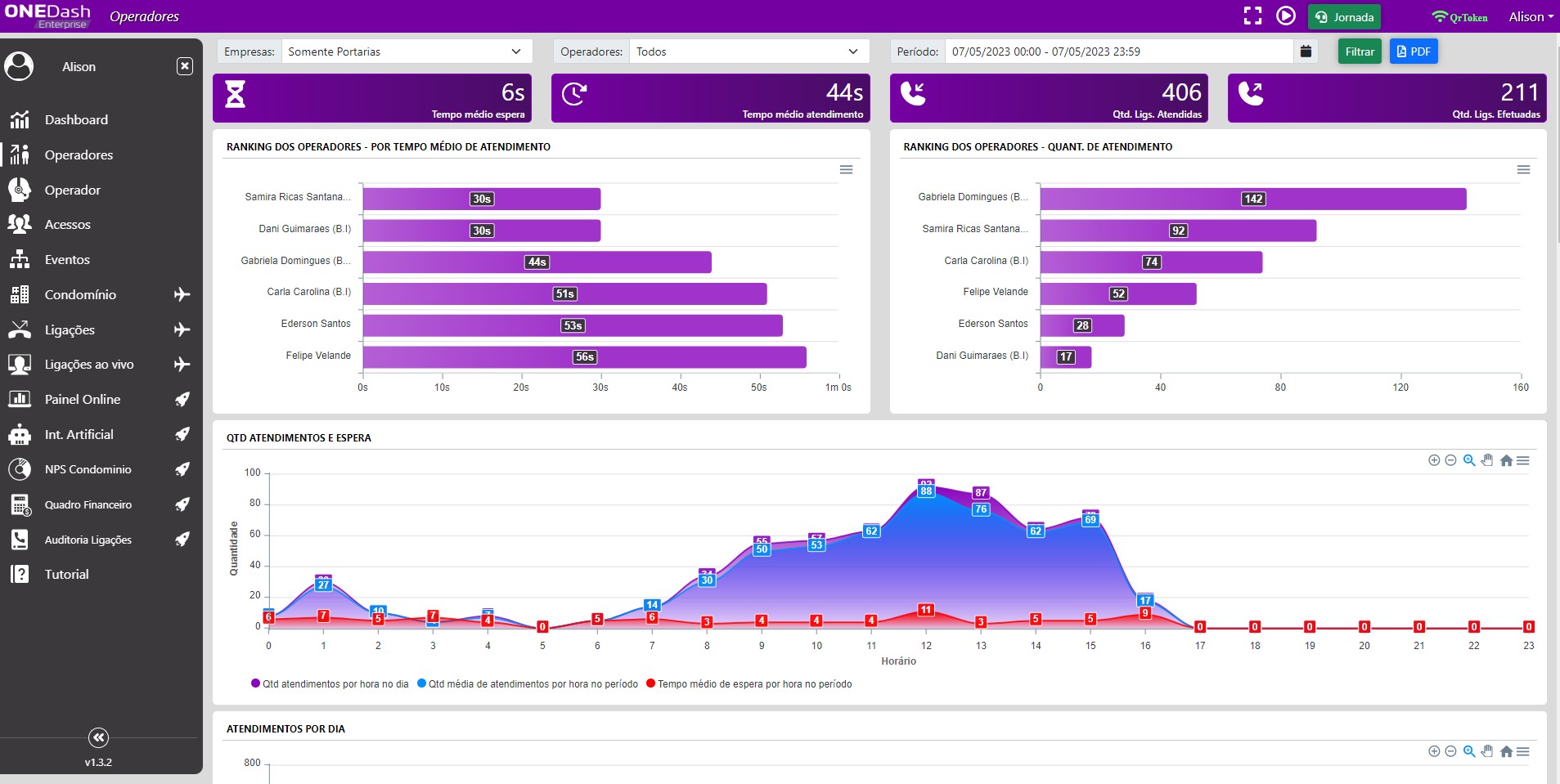This screenshot has width=1560, height=784.
Task: Go to Acessos section
Action: point(67,225)
